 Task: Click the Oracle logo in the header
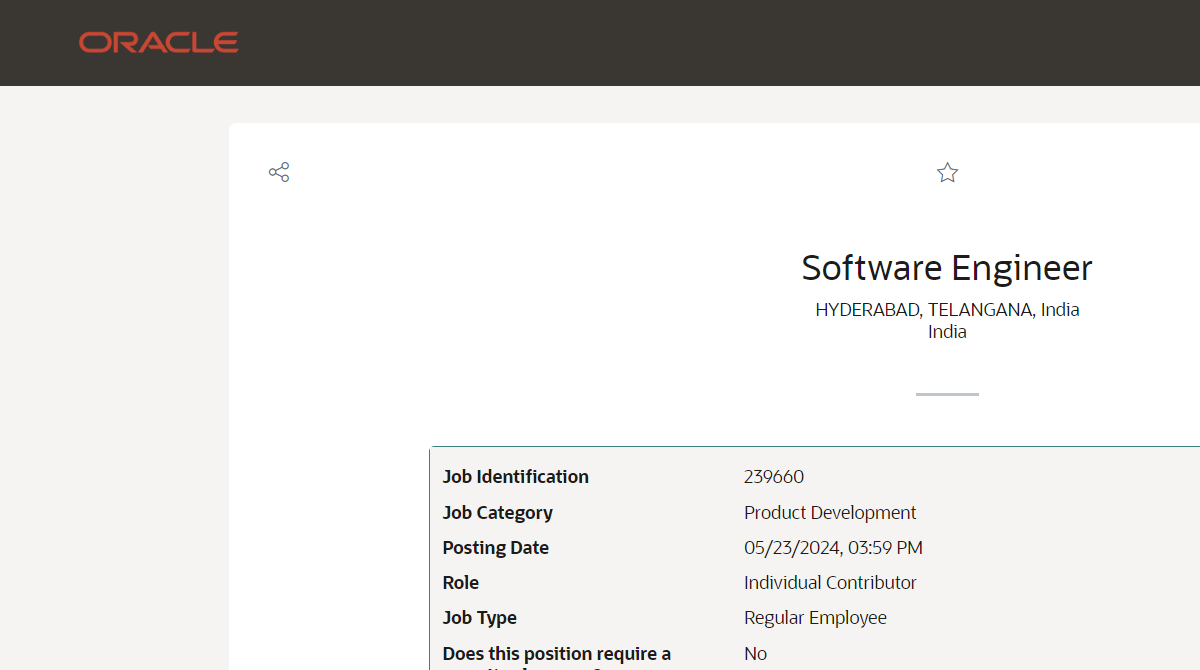[x=159, y=42]
